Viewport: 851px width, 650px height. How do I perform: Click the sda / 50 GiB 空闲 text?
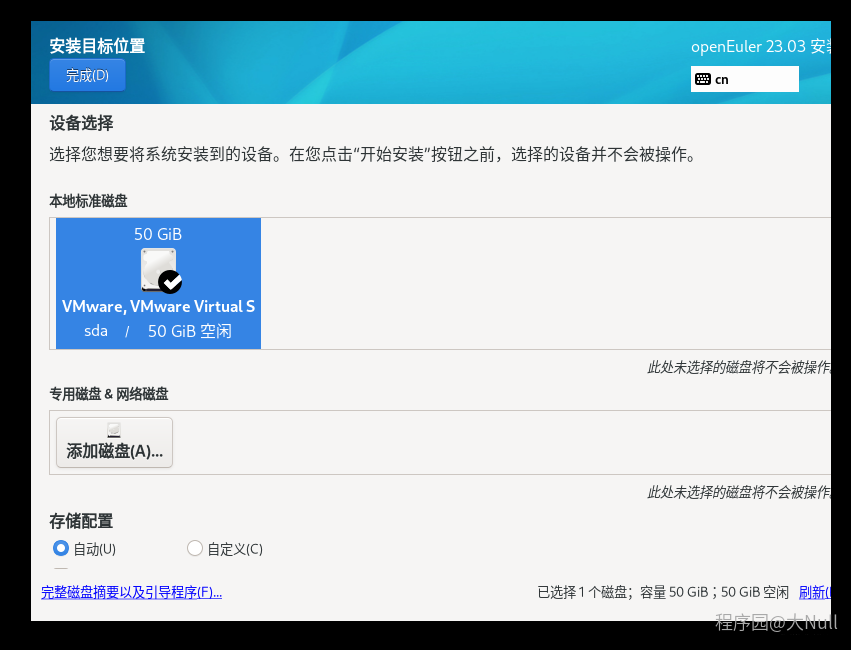pyautogui.click(x=158, y=331)
